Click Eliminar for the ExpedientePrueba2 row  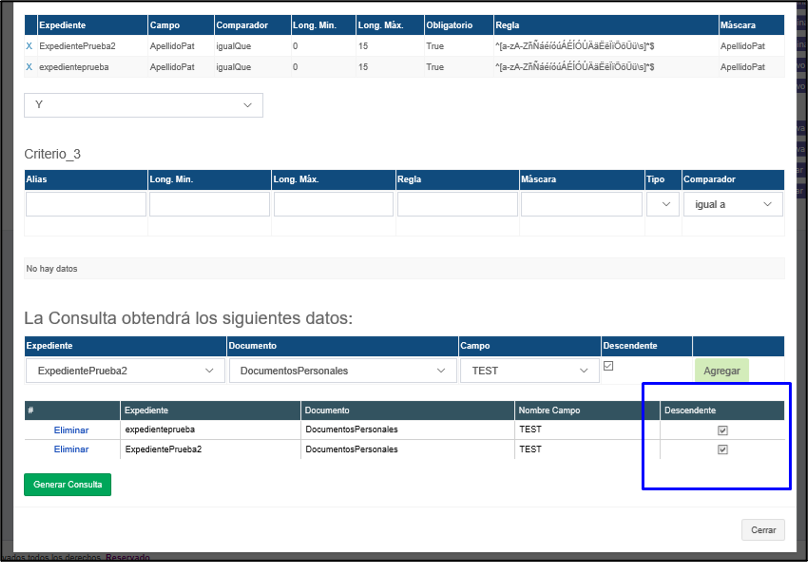point(71,450)
